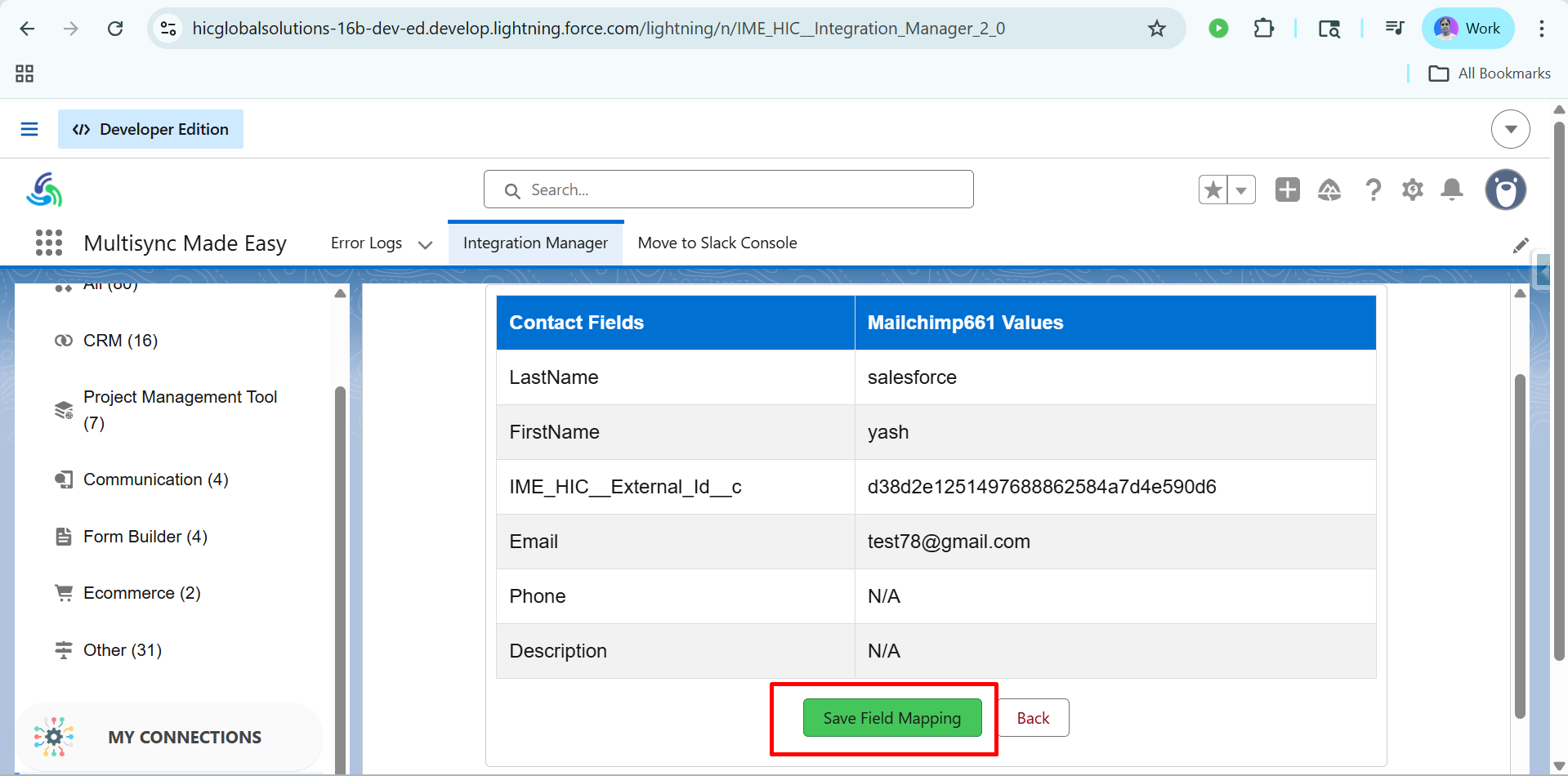Screen dimensions: 1568x776
Task: Click the Multisync app logo
Action: [x=44, y=190]
